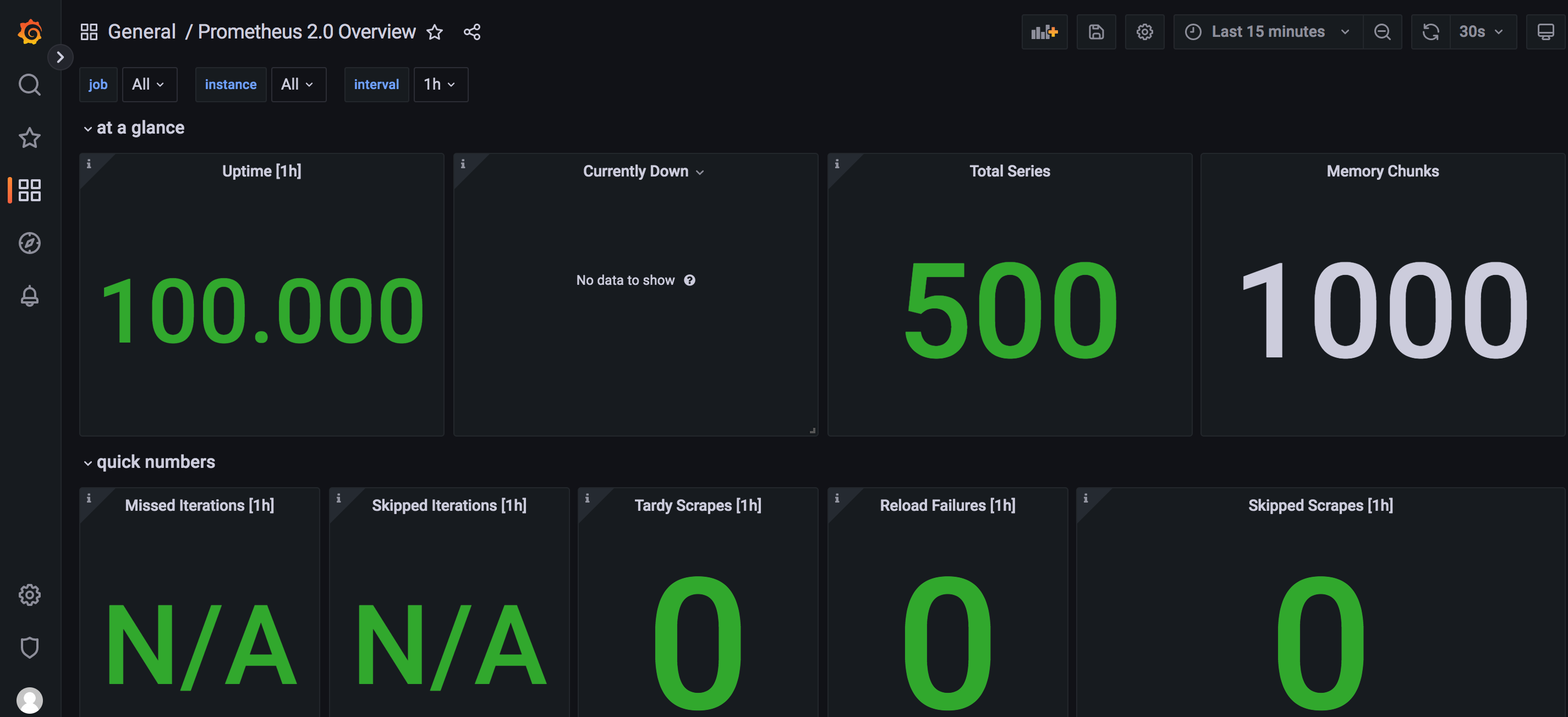1568x717 pixels.
Task: Click the Memory Chunks panel title
Action: [1383, 172]
